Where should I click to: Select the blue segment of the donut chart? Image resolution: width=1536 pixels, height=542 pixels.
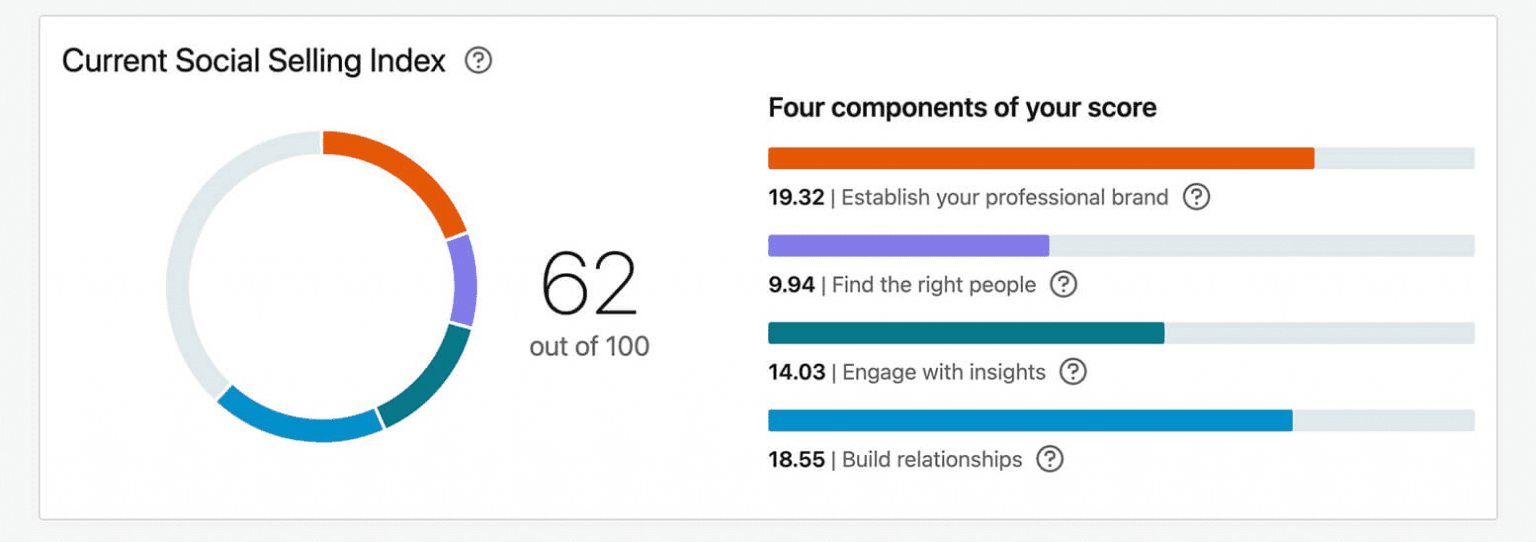click(x=300, y=425)
